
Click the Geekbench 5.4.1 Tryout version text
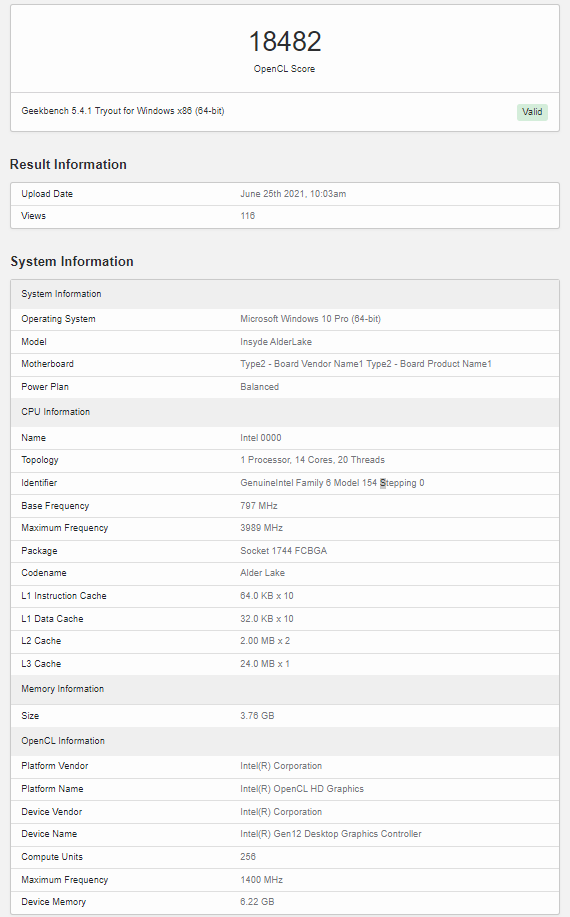coord(123,111)
